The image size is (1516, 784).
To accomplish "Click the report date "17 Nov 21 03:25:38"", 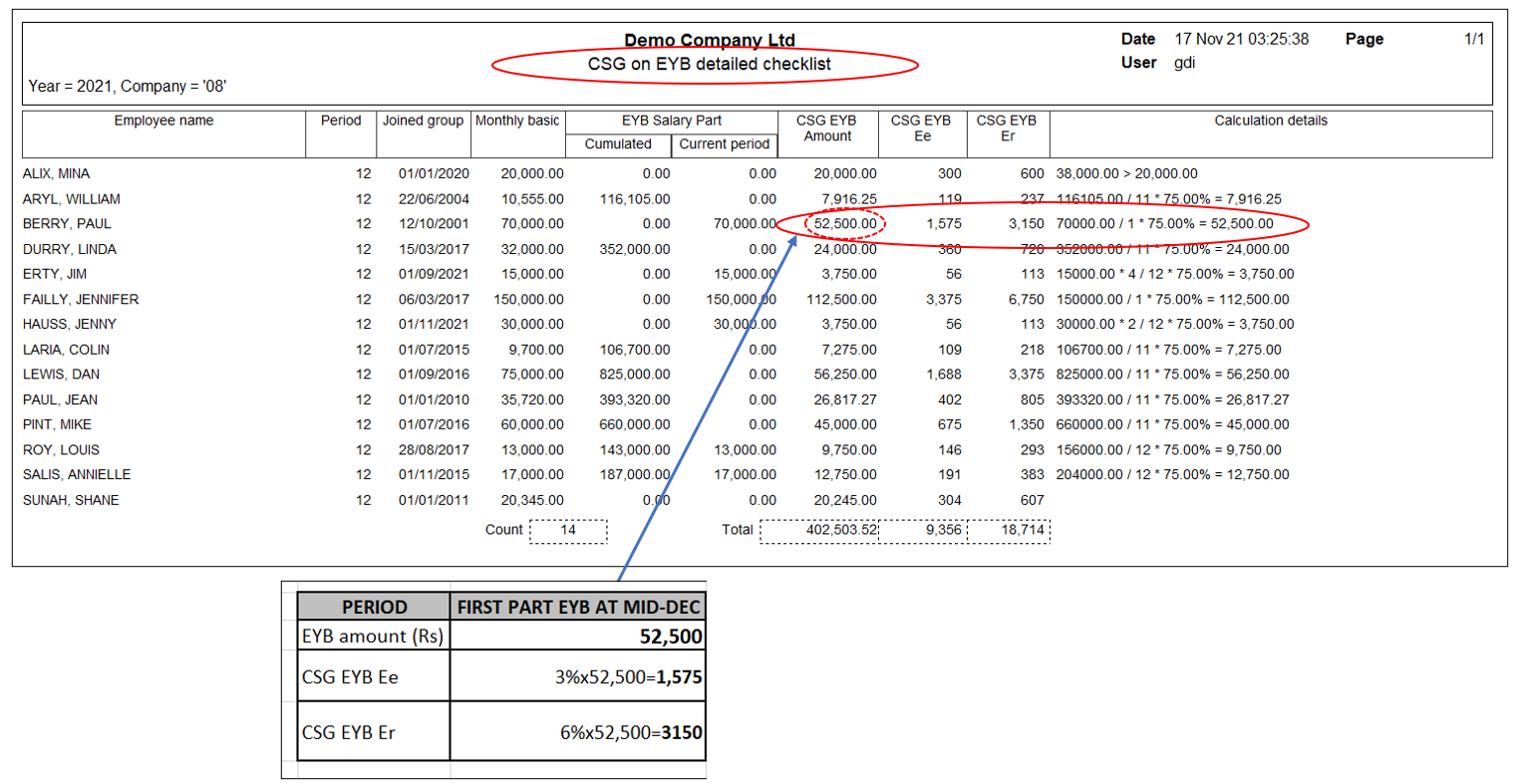I will coord(1241,39).
